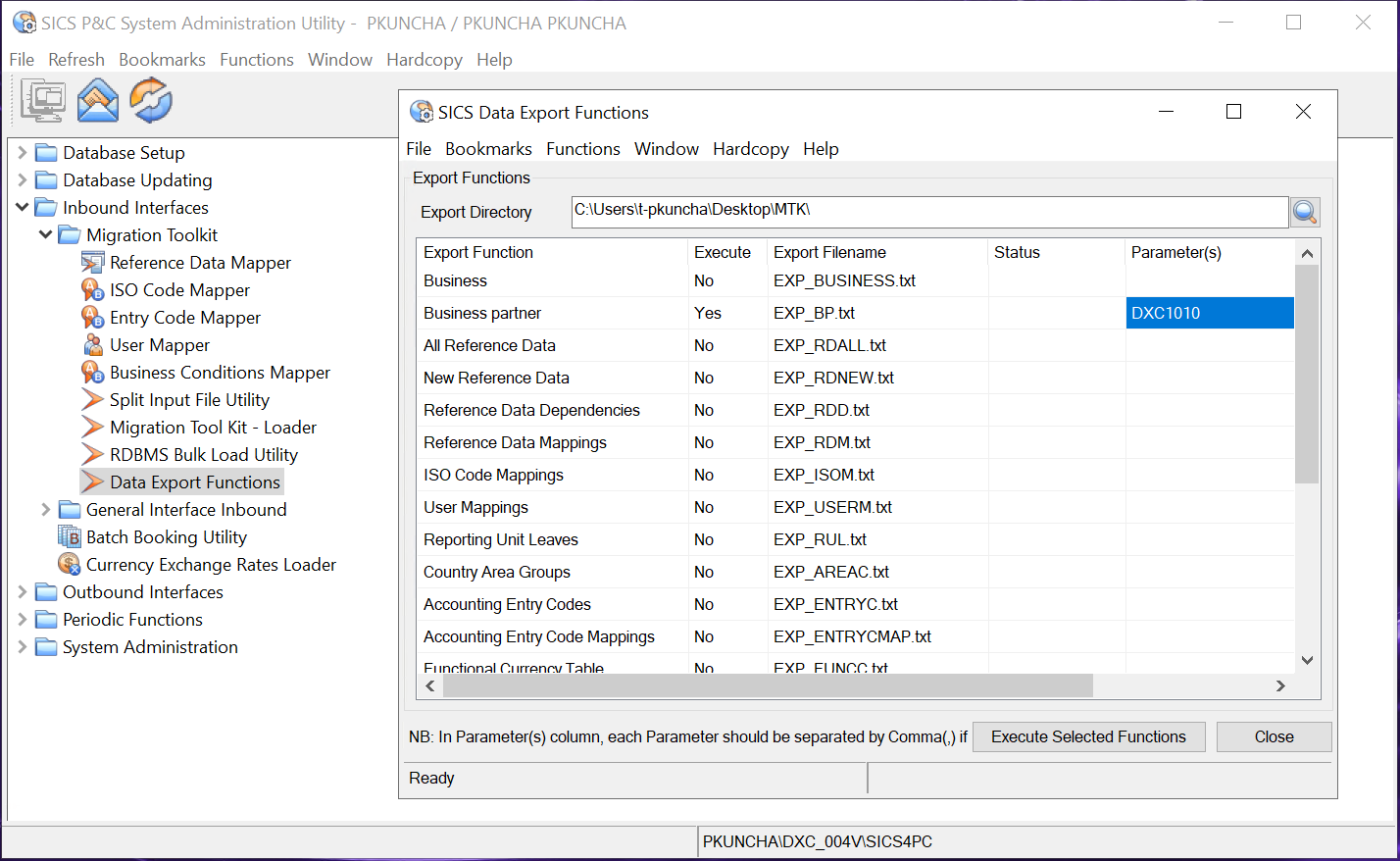Open the User Mapper tool icon
1400x861 pixels.
click(x=94, y=344)
